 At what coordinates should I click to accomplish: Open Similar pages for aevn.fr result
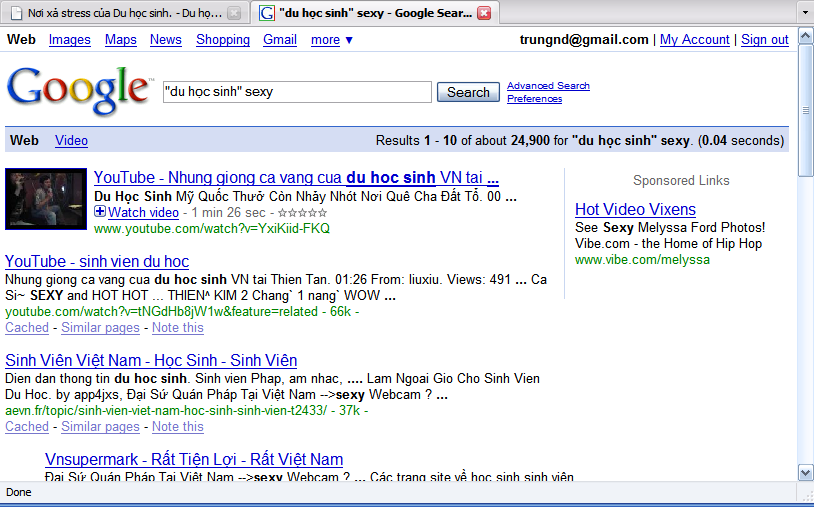click(100, 427)
